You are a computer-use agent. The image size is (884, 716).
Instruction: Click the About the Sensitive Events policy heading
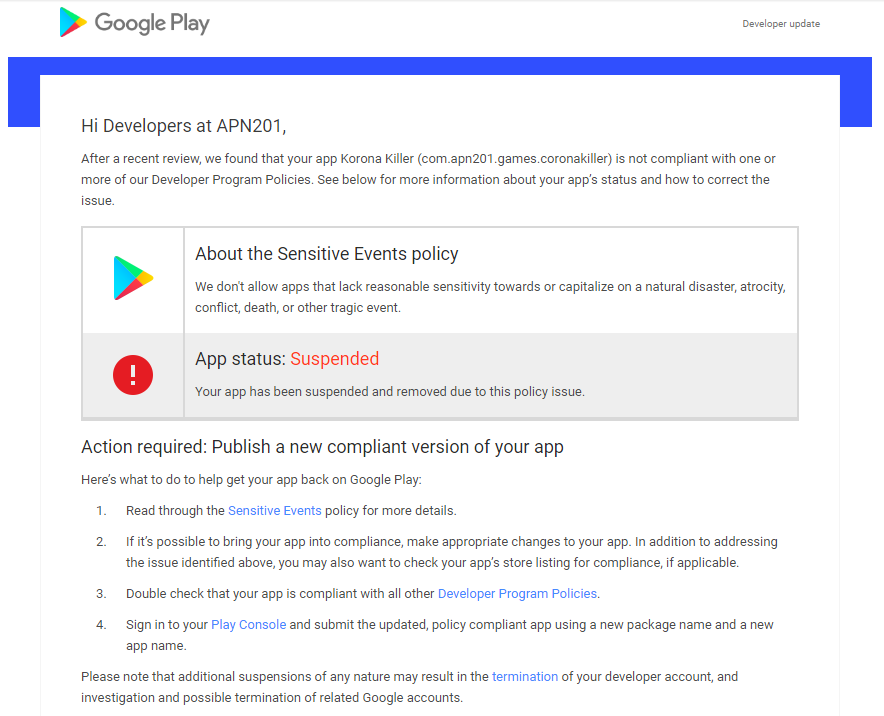(x=326, y=254)
